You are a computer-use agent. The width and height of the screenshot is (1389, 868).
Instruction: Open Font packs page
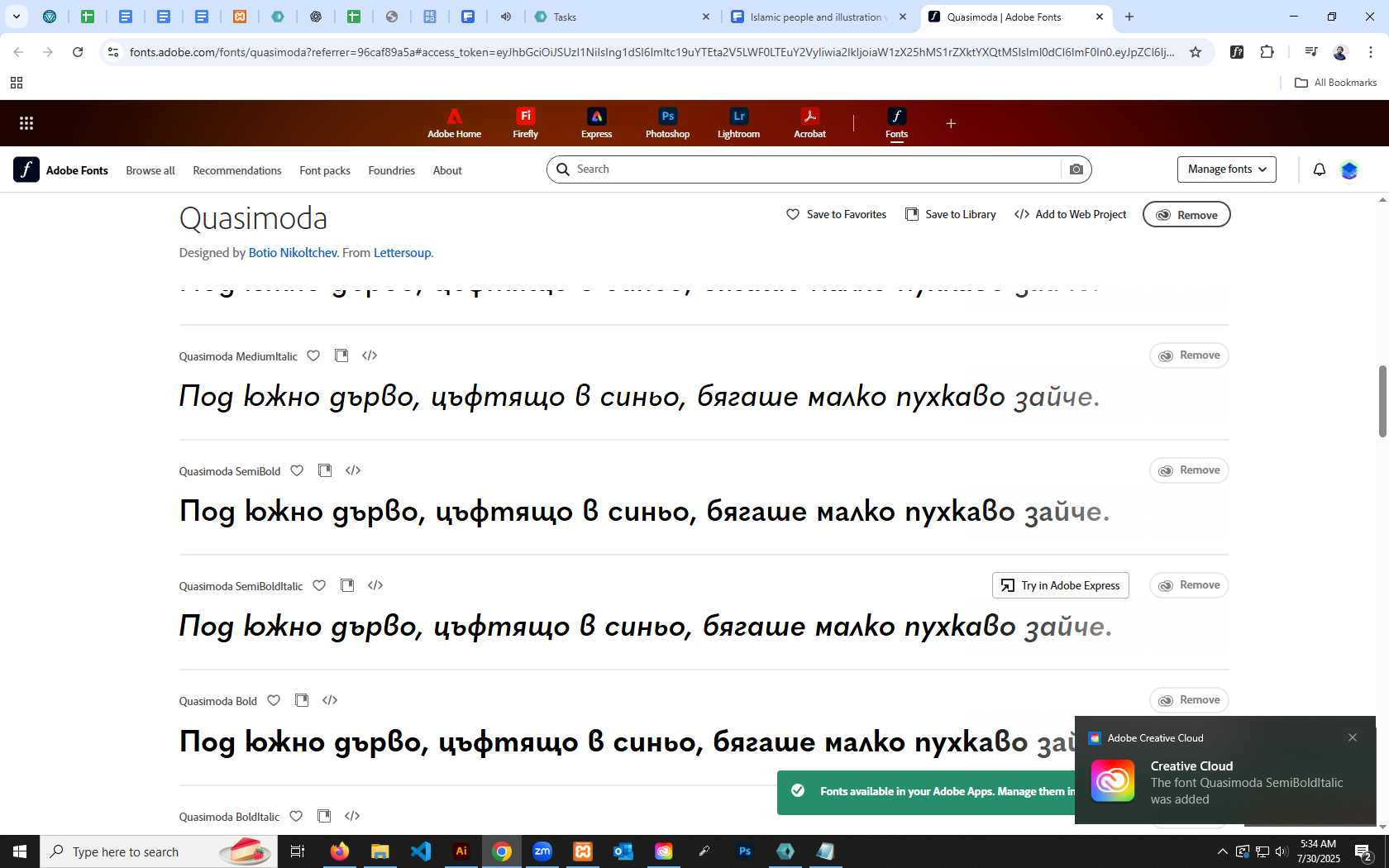(x=325, y=170)
